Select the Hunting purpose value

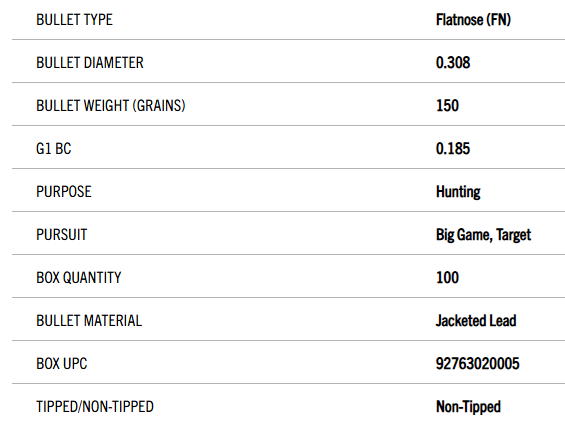(x=458, y=192)
